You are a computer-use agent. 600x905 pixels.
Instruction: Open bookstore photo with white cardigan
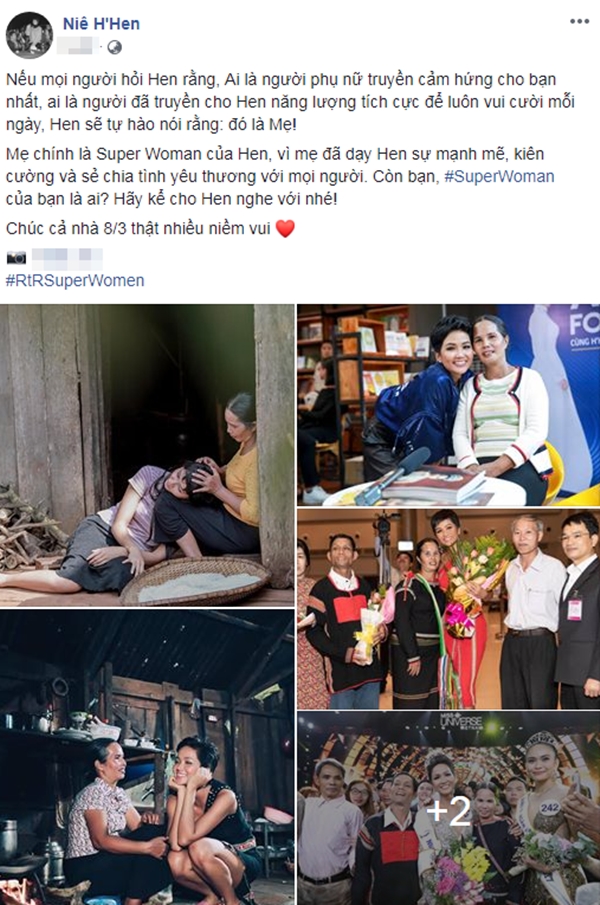coord(449,405)
